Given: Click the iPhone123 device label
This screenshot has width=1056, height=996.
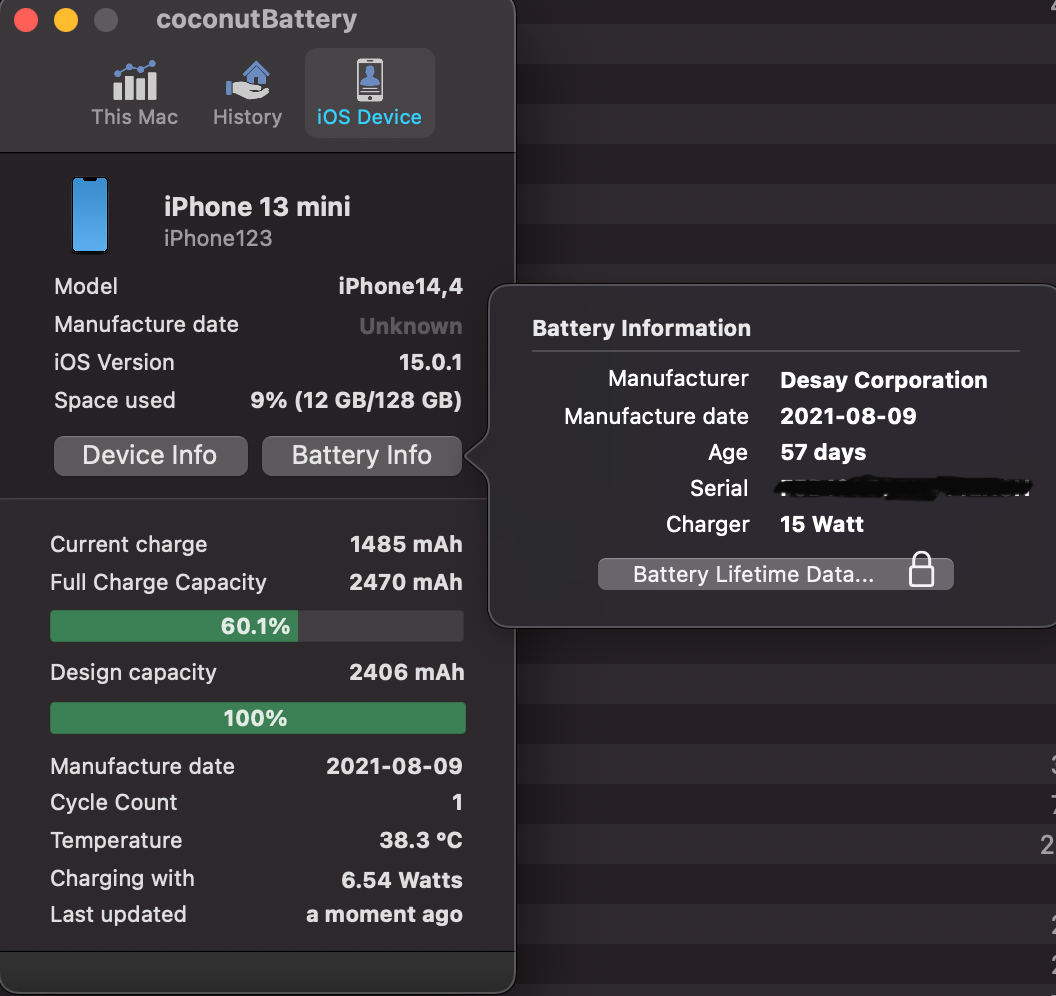Looking at the screenshot, I should pos(218,238).
